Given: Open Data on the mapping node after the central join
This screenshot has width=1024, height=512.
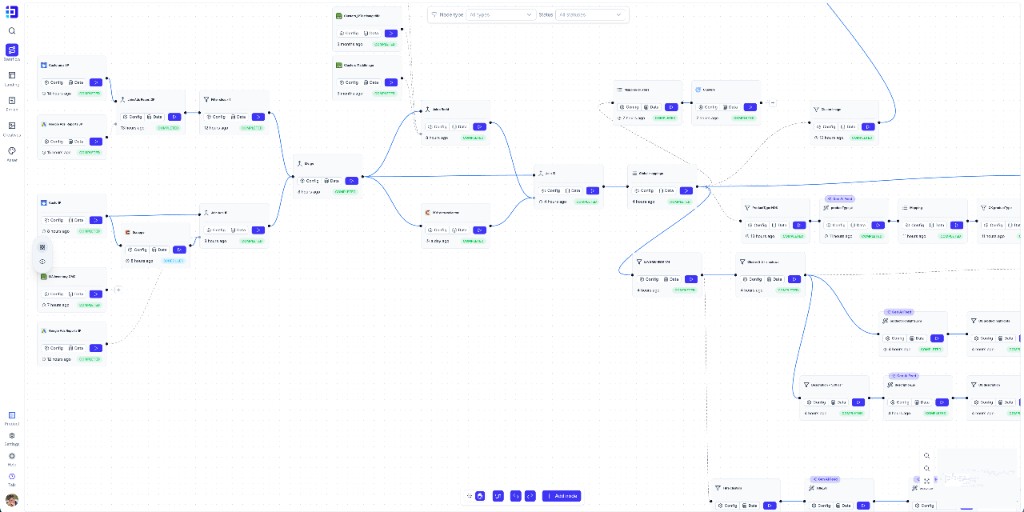Looking at the screenshot, I should 667,191.
